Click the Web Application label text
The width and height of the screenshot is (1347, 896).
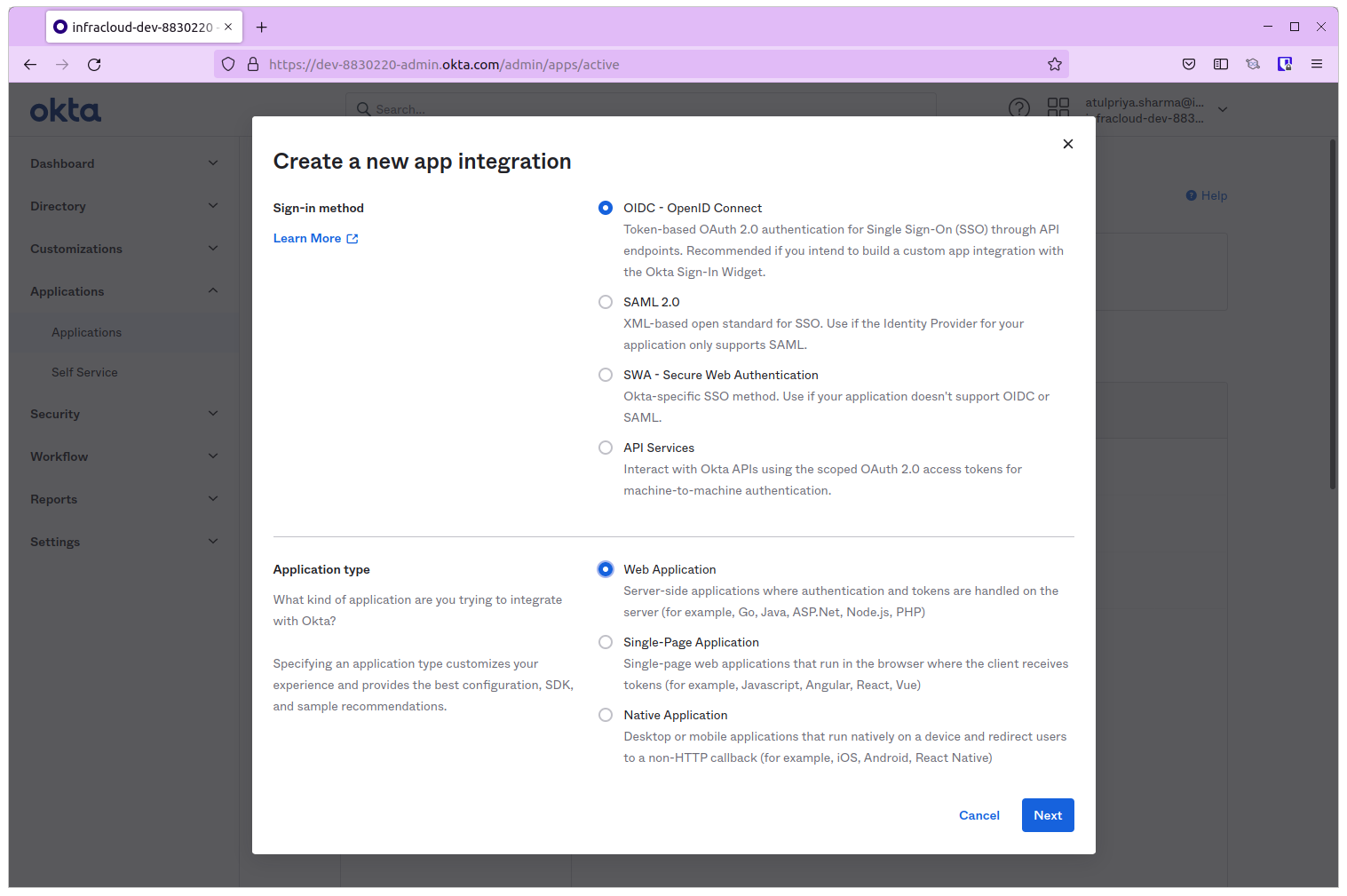click(x=670, y=569)
